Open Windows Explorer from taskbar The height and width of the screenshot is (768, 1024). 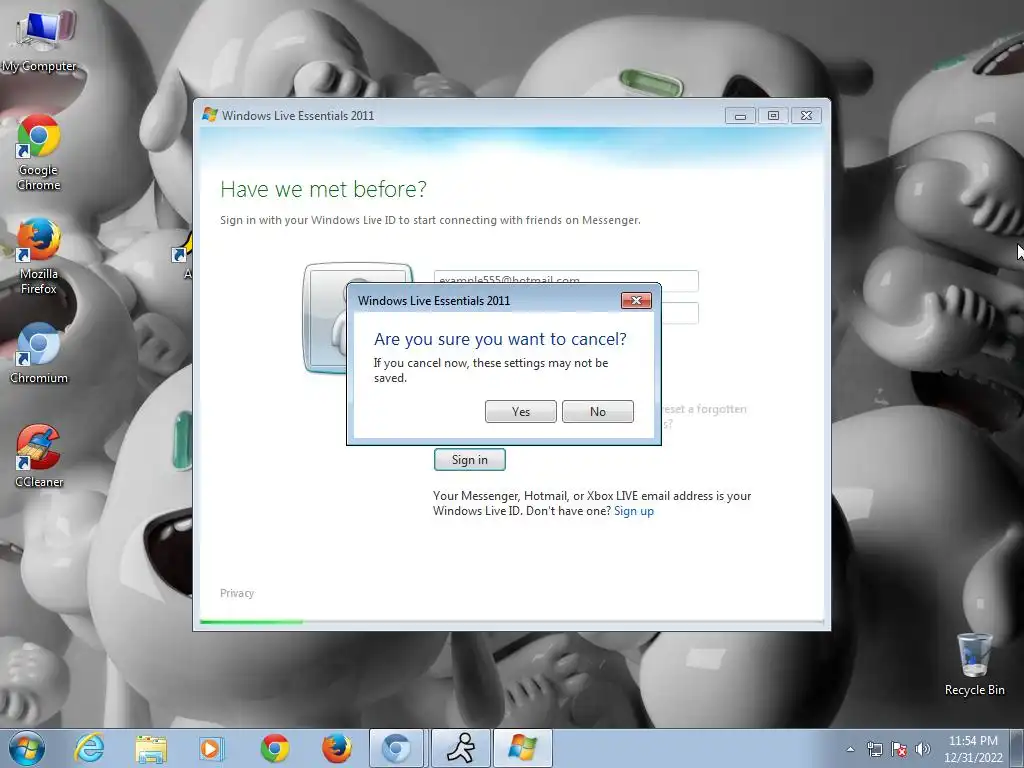(x=151, y=748)
